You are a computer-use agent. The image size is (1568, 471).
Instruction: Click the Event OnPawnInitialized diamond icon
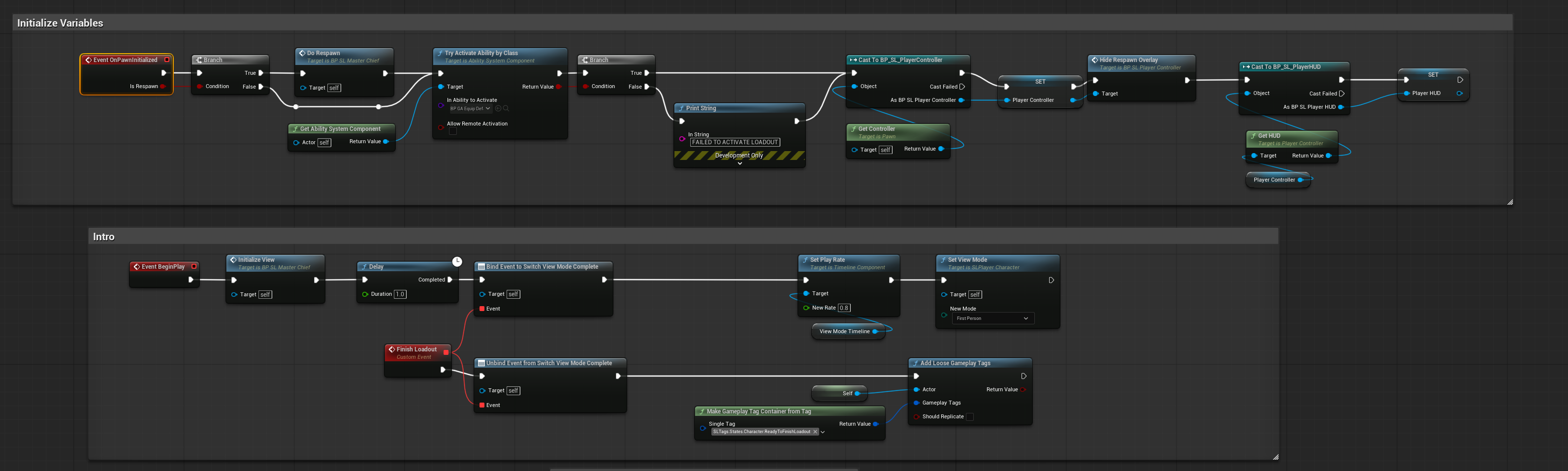pos(88,60)
